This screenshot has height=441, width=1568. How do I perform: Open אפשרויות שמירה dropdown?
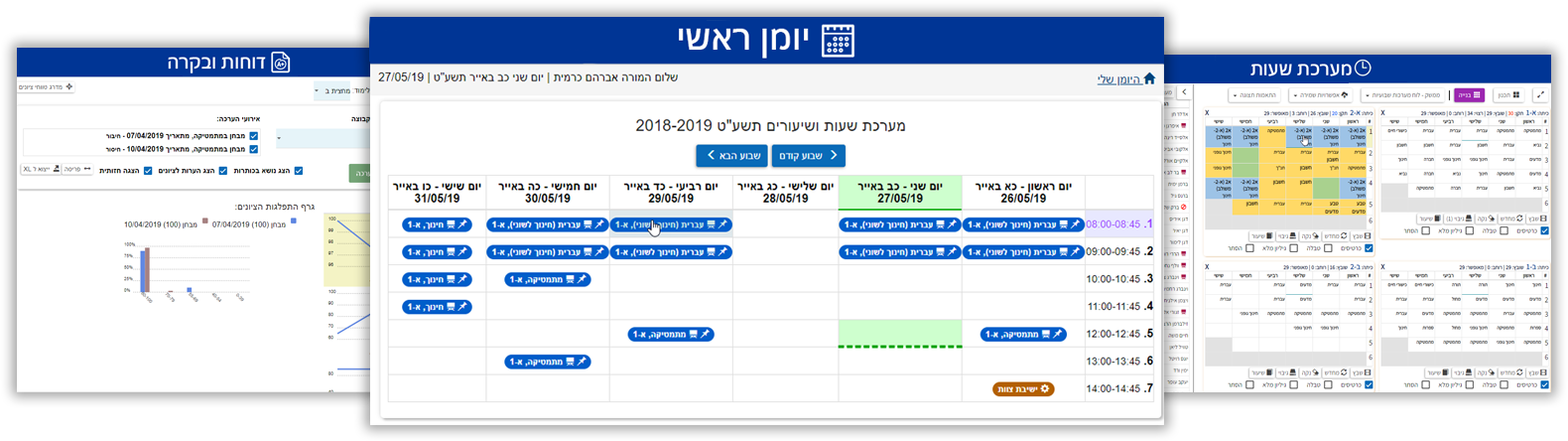pyautogui.click(x=1320, y=94)
